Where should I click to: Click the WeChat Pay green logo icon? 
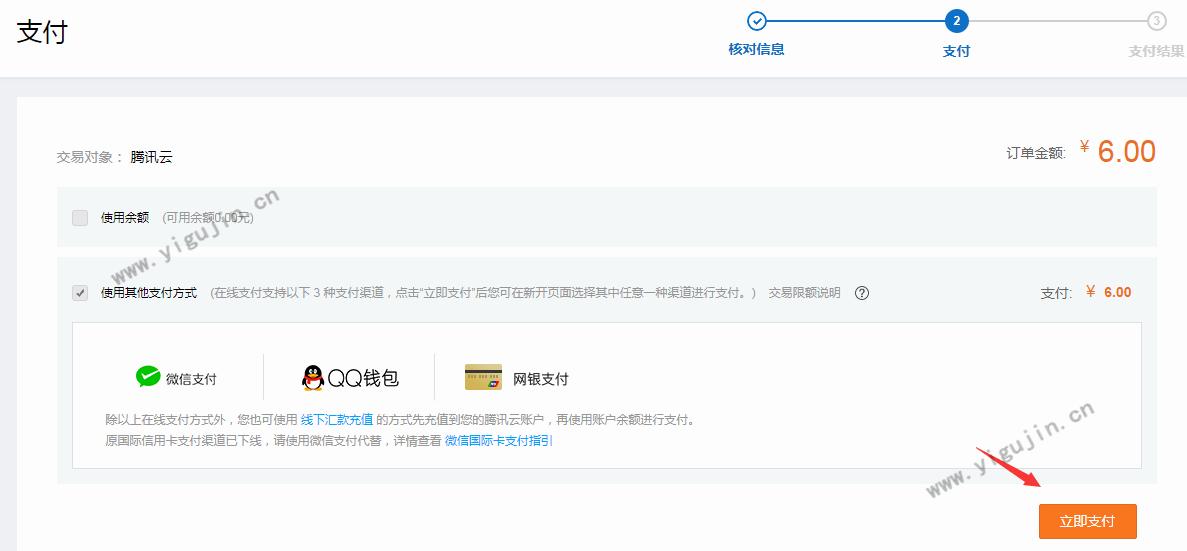pyautogui.click(x=148, y=376)
